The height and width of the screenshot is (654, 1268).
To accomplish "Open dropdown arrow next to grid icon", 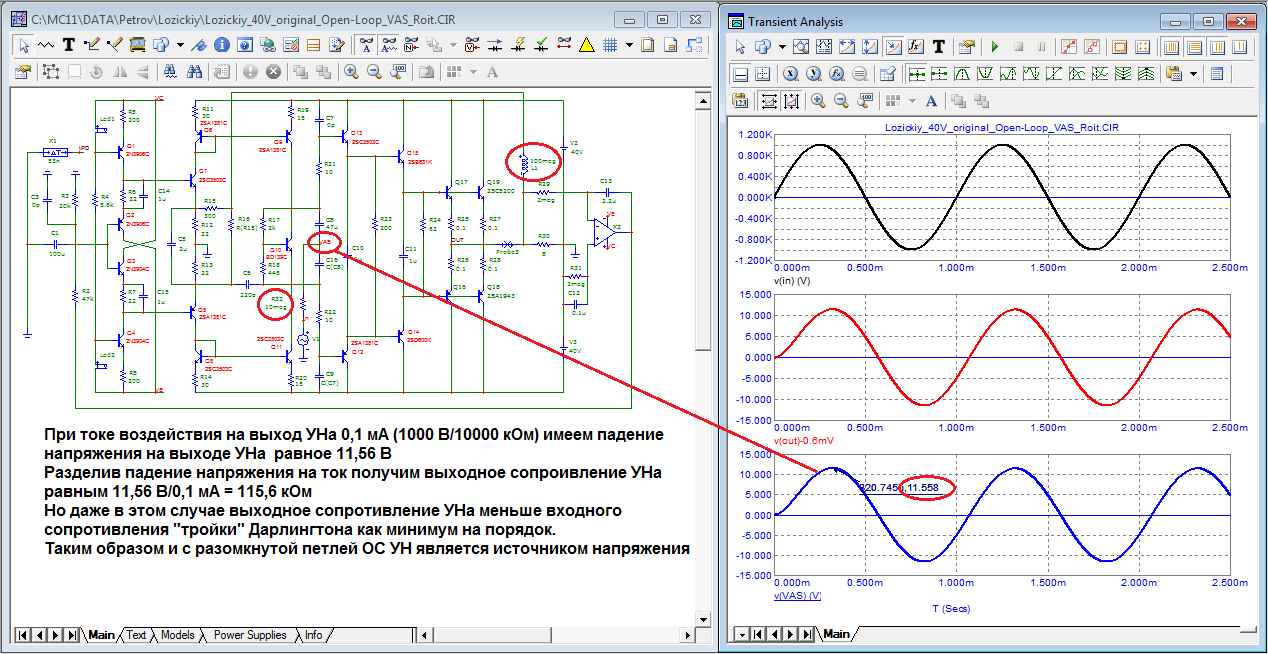I will pos(629,45).
